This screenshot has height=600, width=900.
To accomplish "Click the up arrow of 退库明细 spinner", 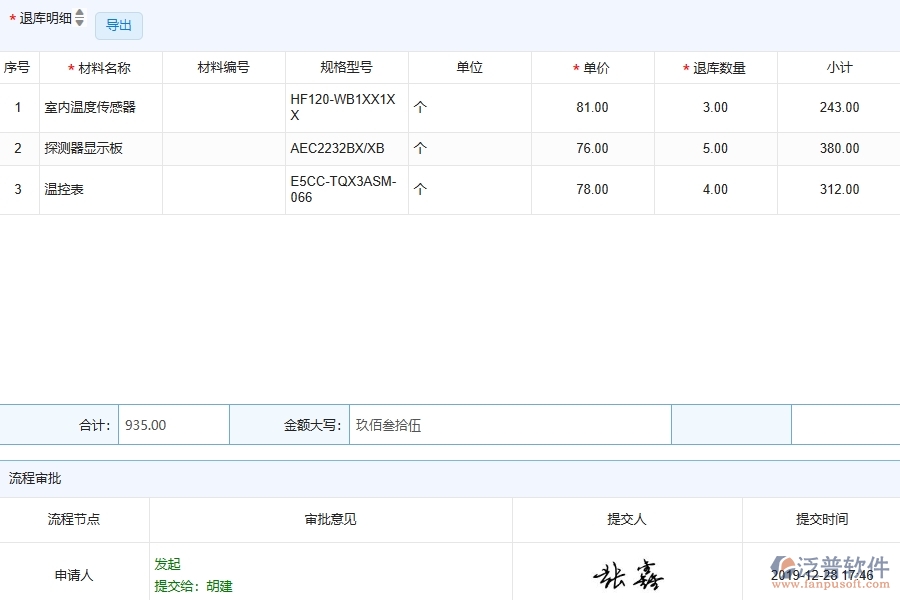I will [x=79, y=12].
